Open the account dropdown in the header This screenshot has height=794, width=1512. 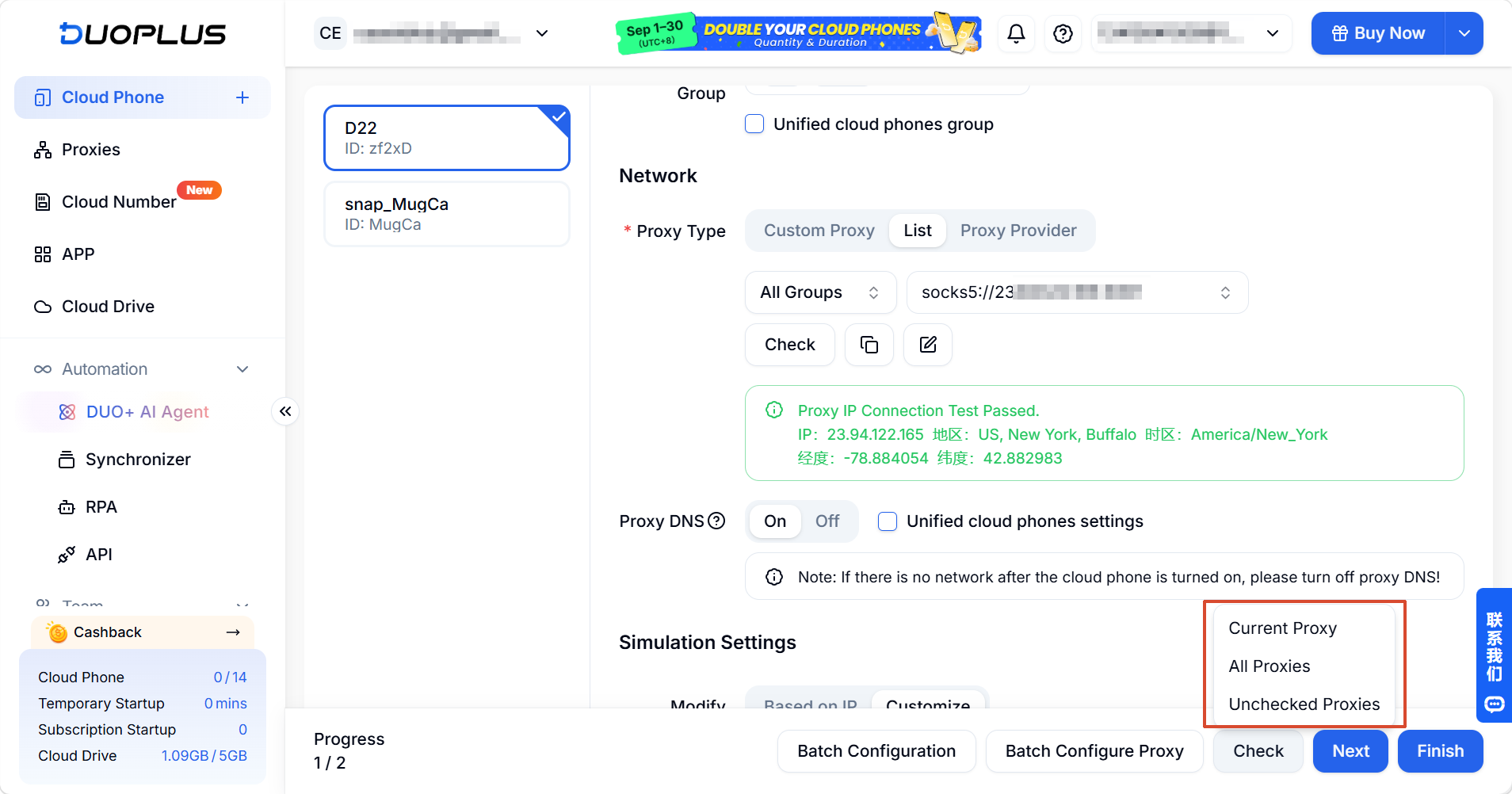click(x=1191, y=33)
